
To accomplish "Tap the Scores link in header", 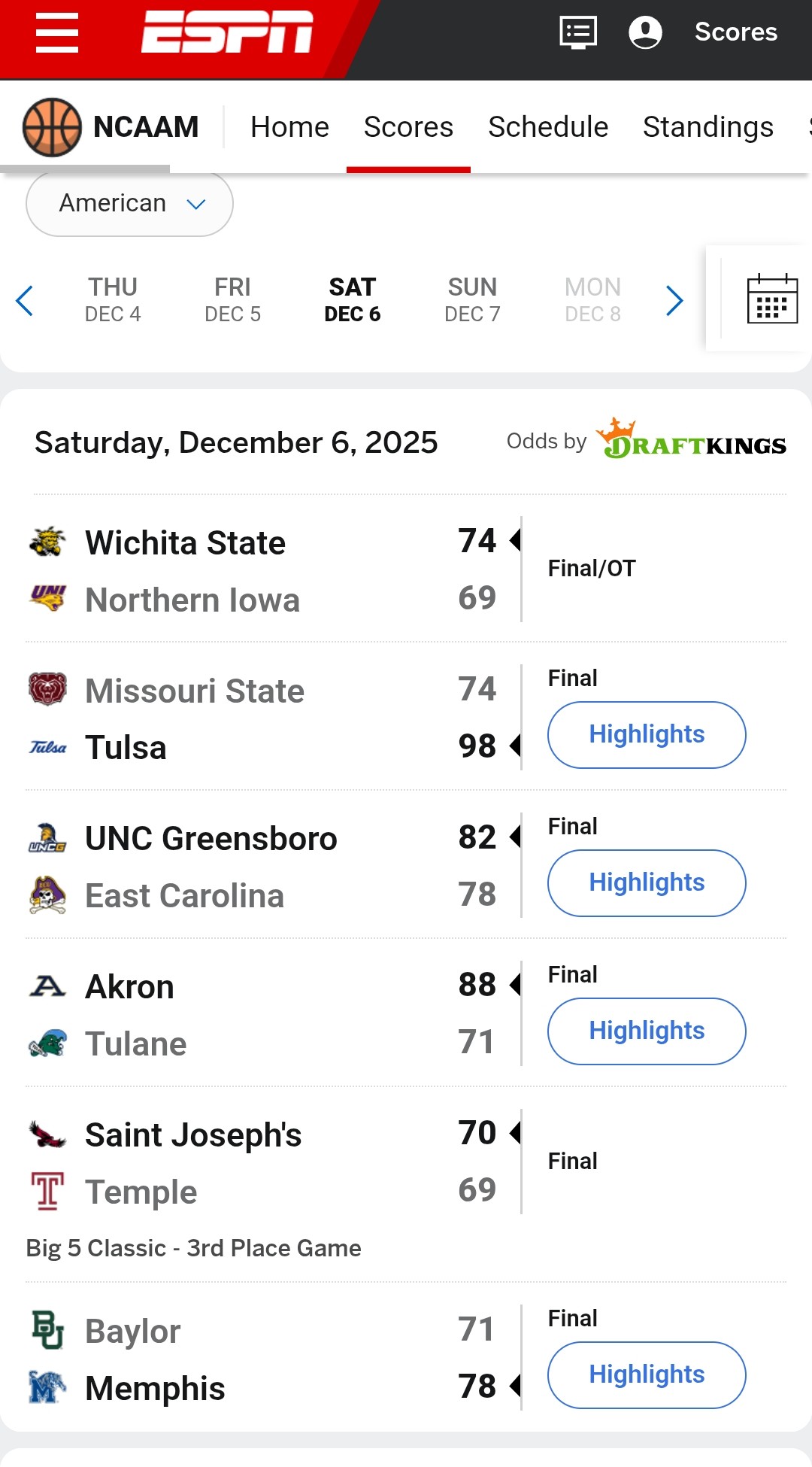I will tap(735, 32).
